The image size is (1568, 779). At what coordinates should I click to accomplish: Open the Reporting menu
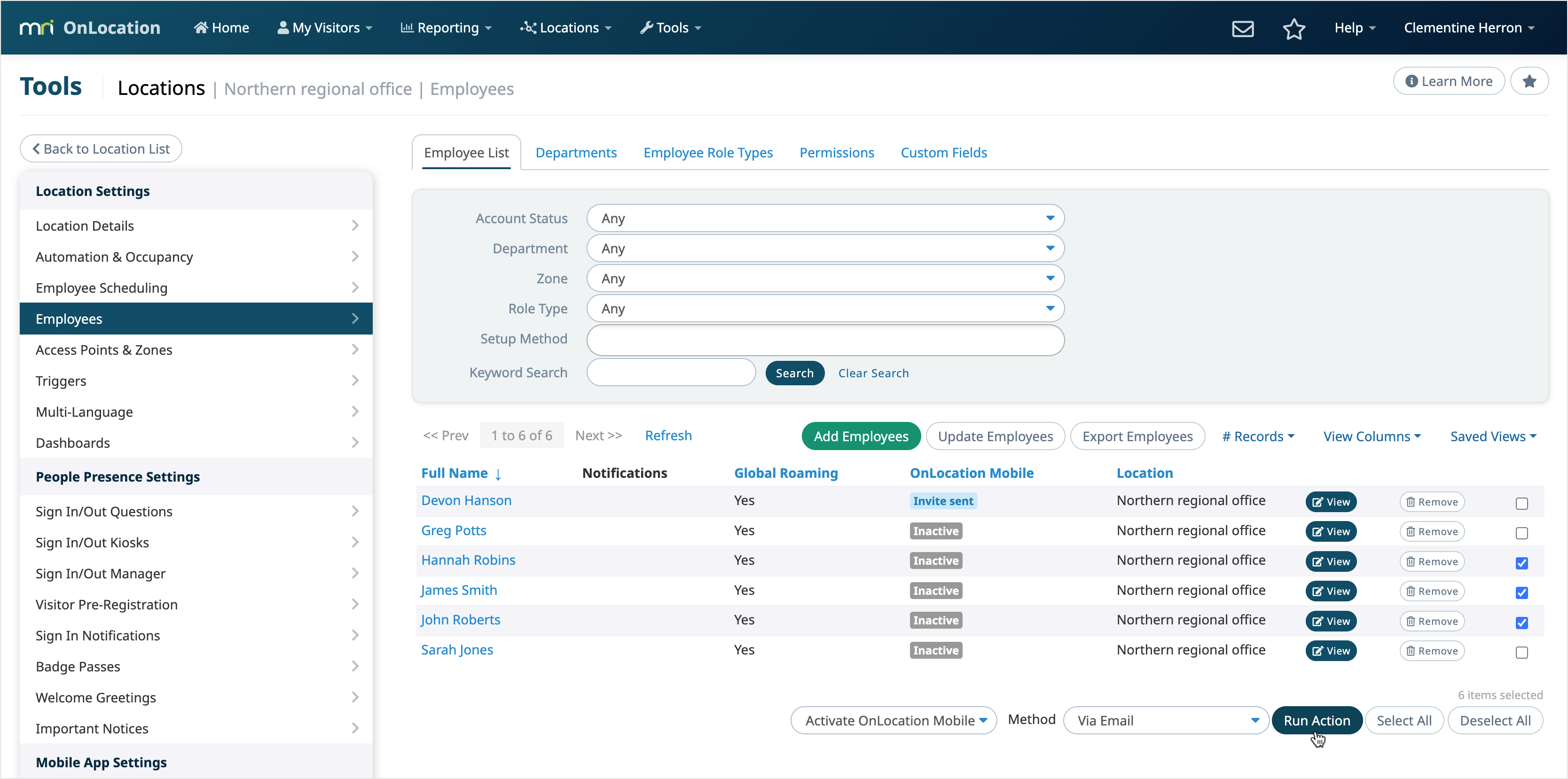pos(446,27)
